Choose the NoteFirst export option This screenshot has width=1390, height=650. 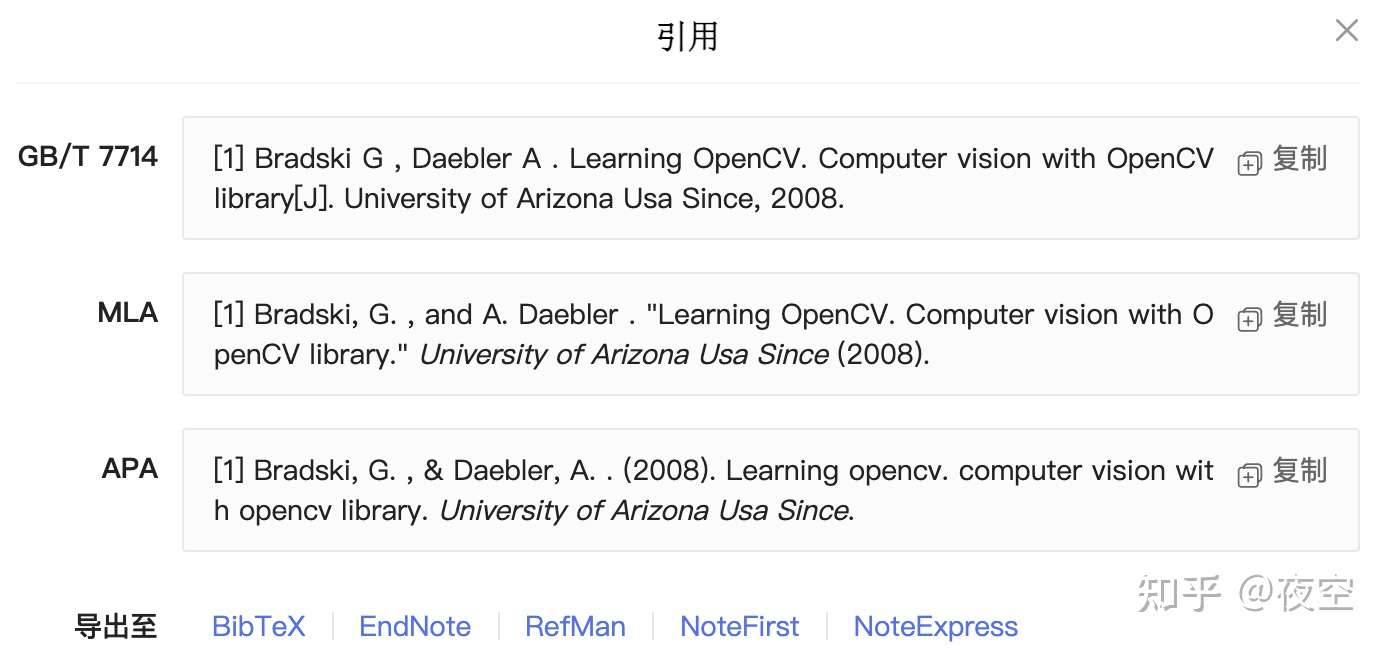(739, 627)
